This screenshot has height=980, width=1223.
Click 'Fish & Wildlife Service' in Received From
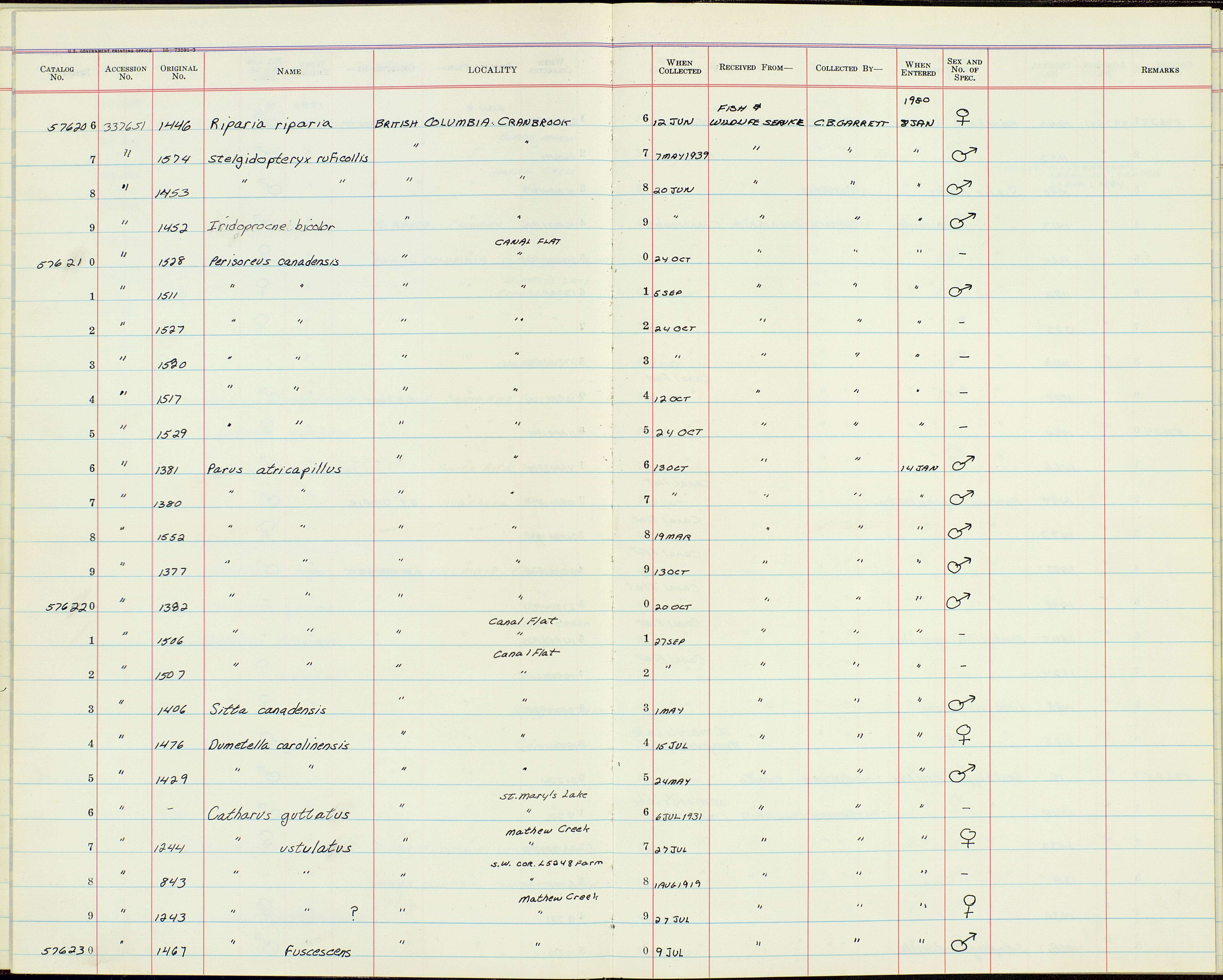[x=757, y=116]
